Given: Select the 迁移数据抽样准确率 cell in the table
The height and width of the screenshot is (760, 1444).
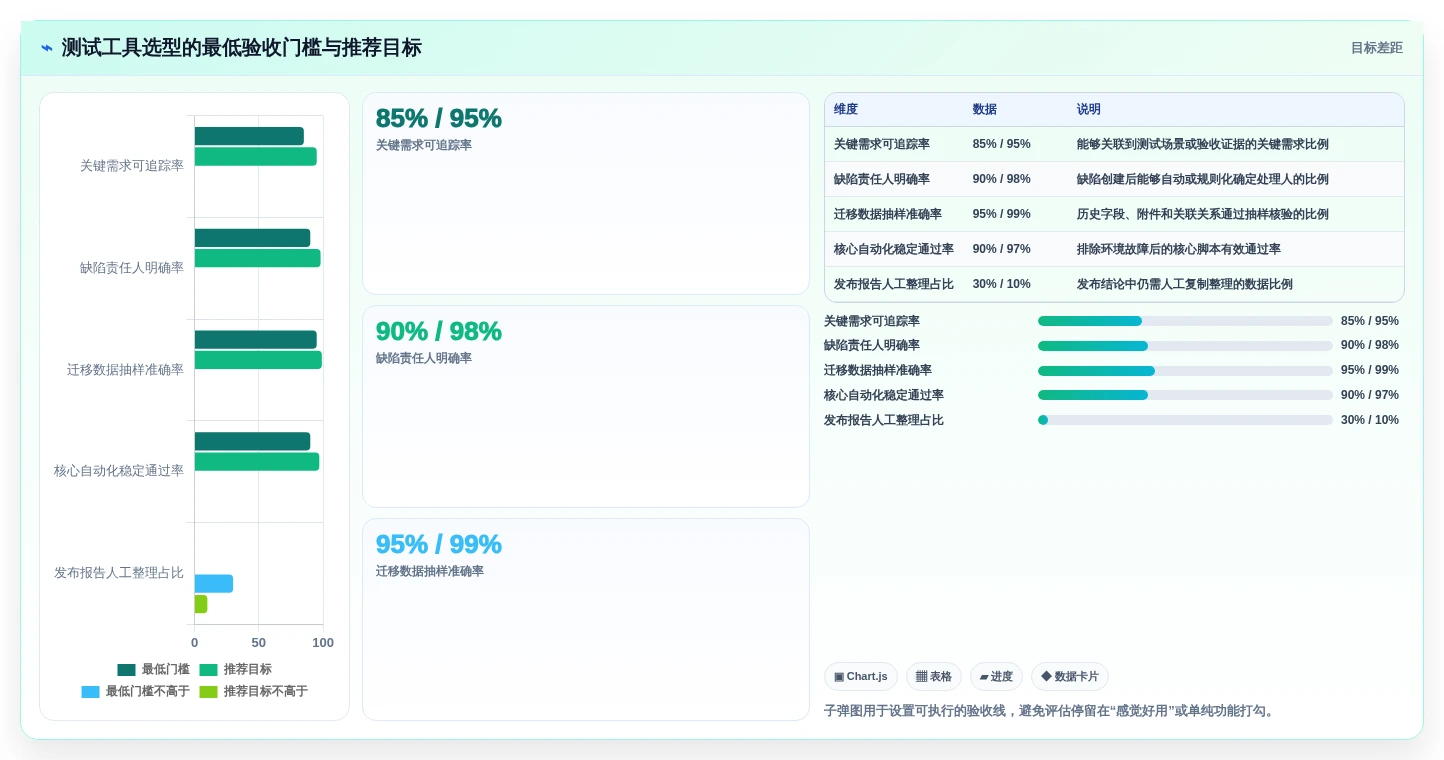Looking at the screenshot, I should 888,214.
